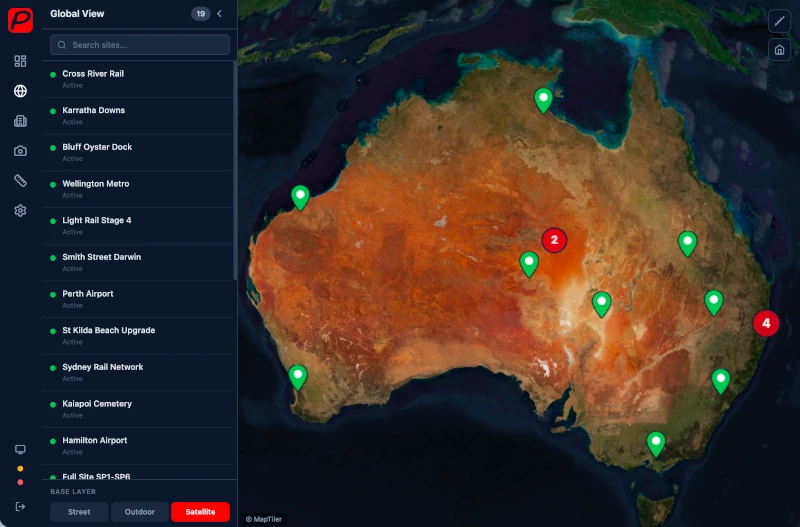Open the dashboard grid icon in sidebar
Viewport: 800px width, 527px height.
[20, 61]
